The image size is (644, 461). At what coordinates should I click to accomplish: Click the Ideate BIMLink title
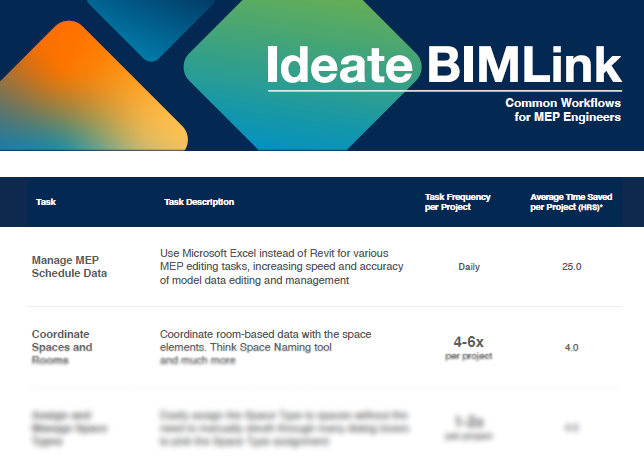point(444,65)
